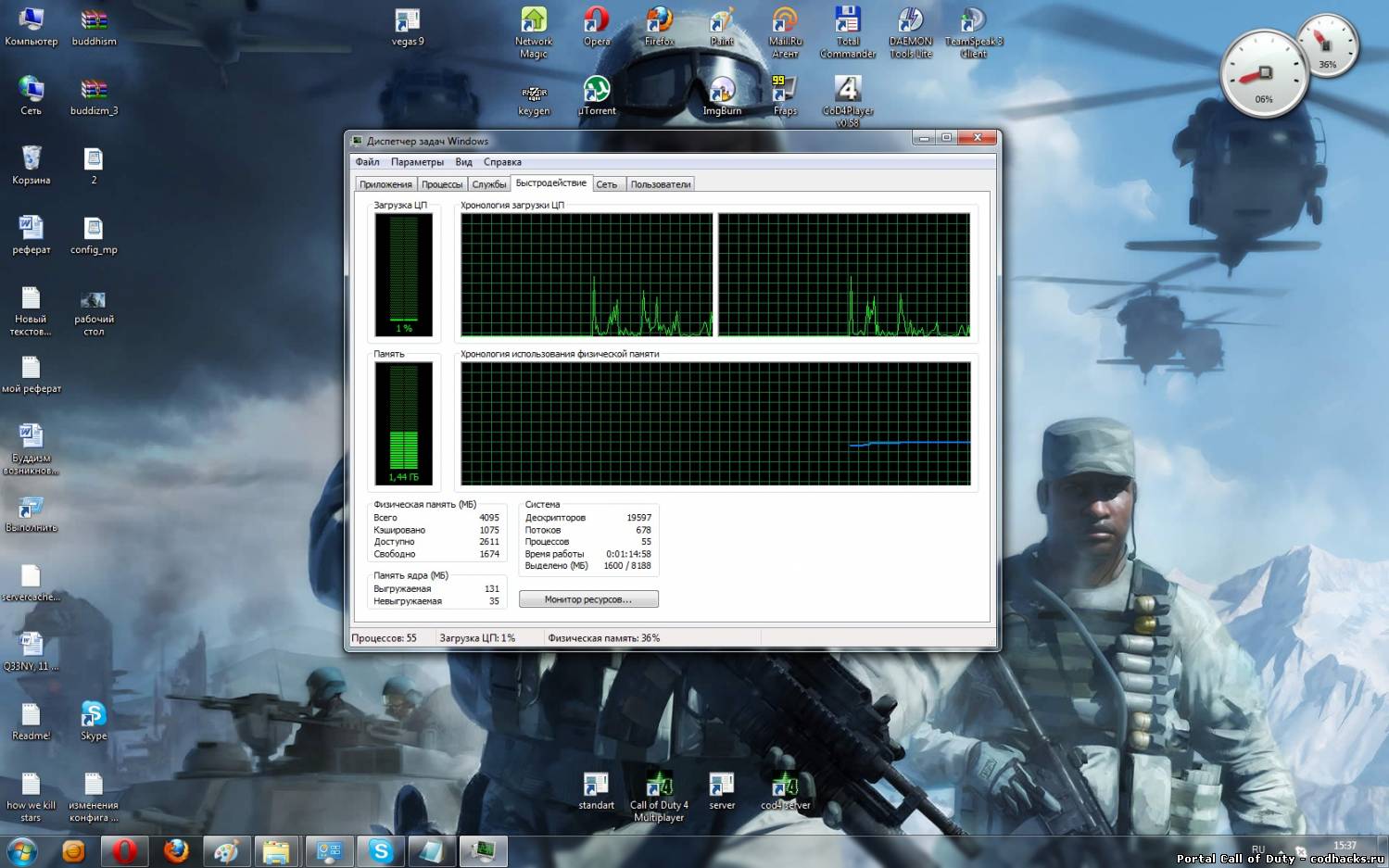This screenshot has width=1389, height=868.
Task: Launch the Opera desktop shortcut
Action: (597, 25)
